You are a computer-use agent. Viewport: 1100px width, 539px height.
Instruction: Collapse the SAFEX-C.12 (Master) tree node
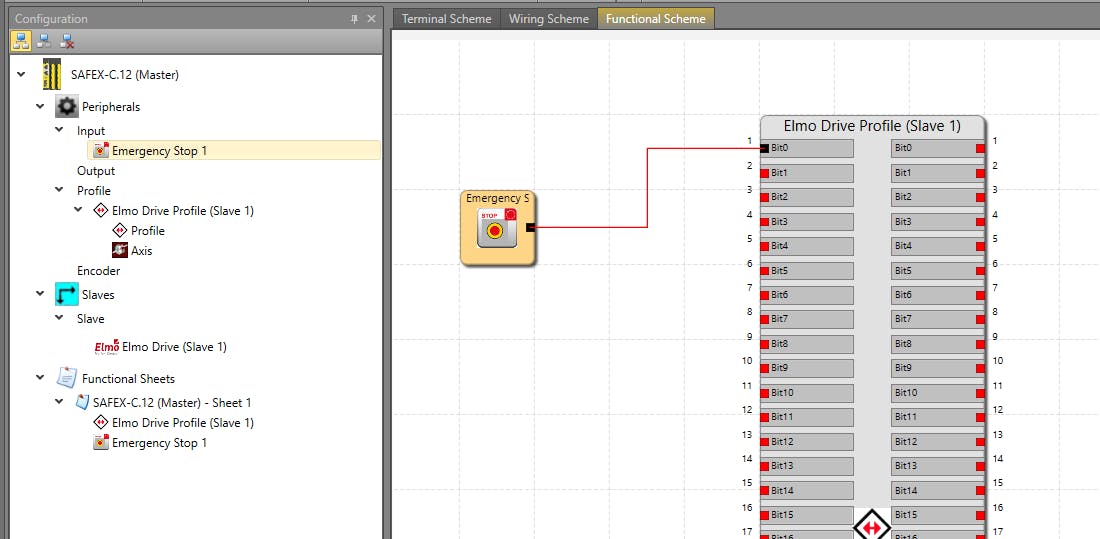coord(22,75)
